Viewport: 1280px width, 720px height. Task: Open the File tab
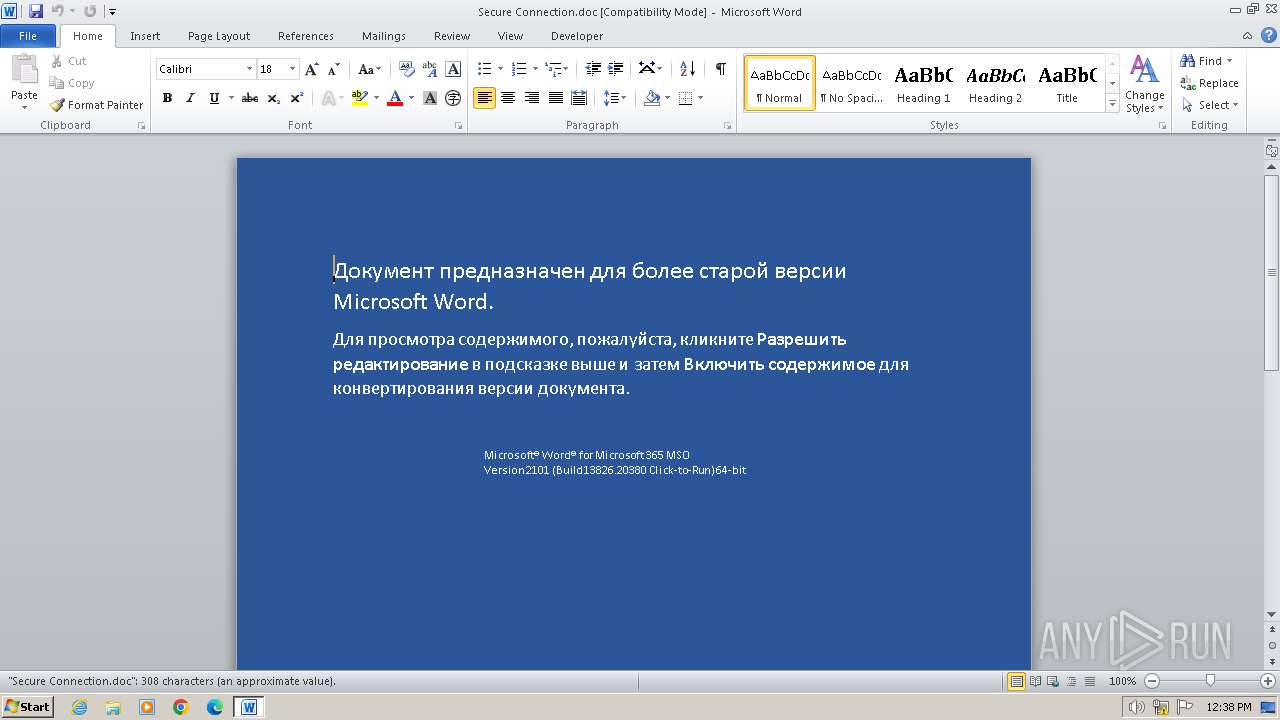[x=28, y=36]
